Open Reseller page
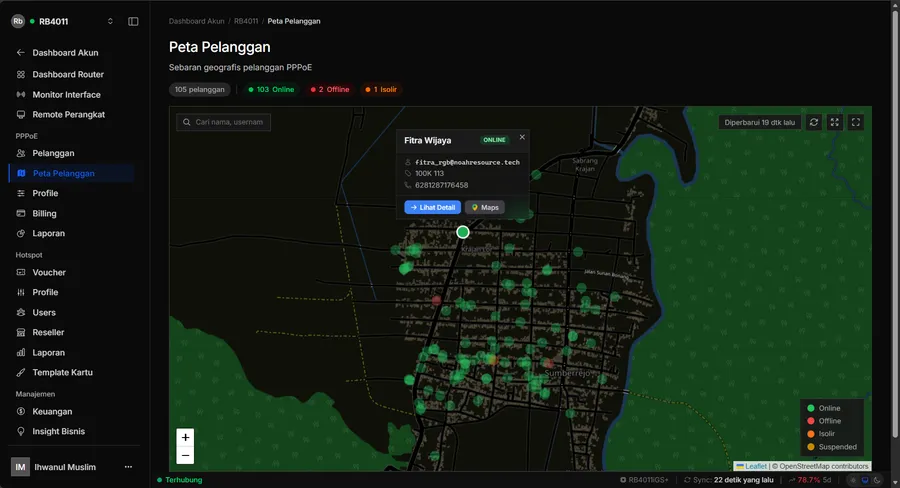 [x=72, y=332]
